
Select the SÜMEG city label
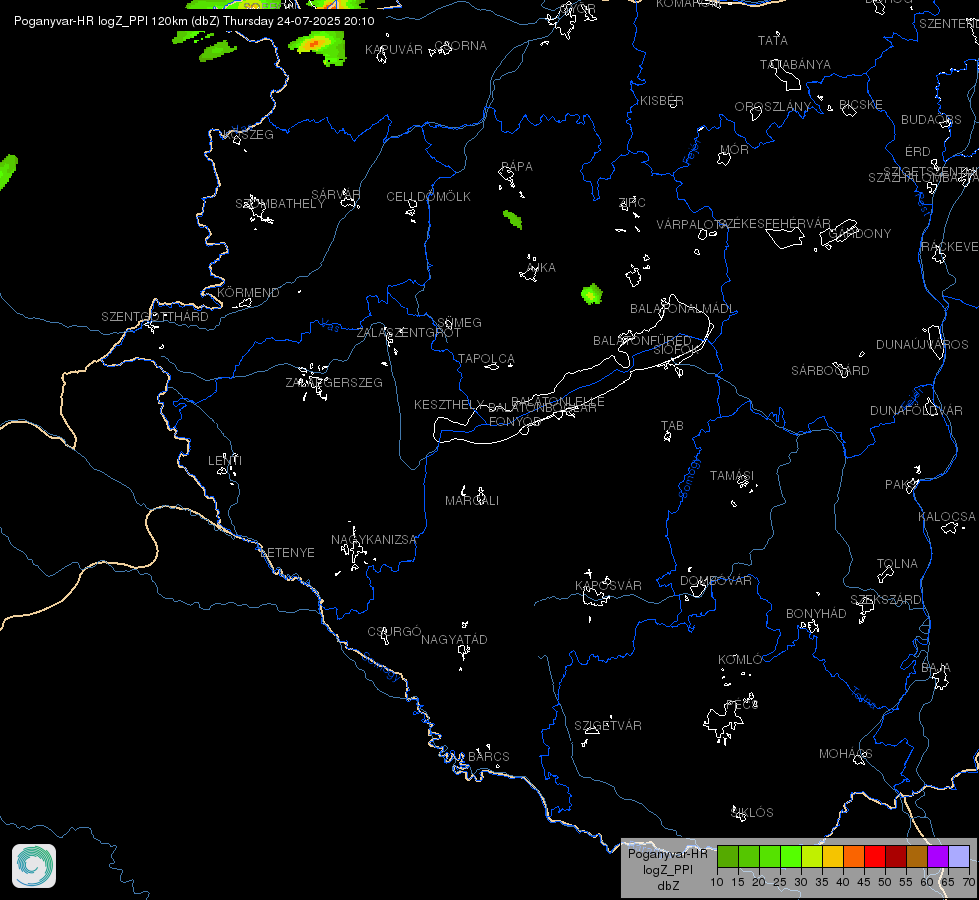coord(460,322)
